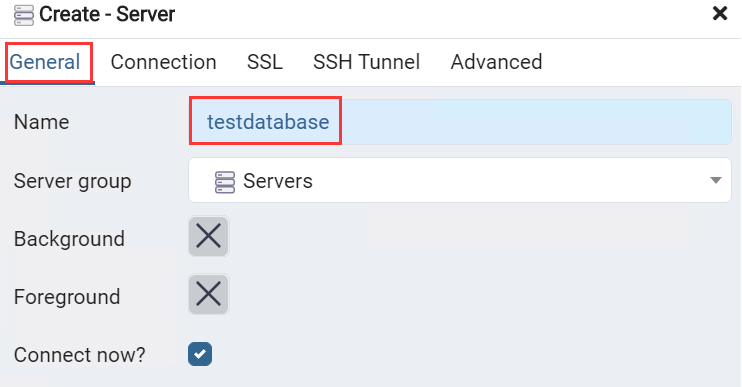Expand Server group using the dropdown arrow
The height and width of the screenshot is (387, 742).
pyautogui.click(x=716, y=180)
